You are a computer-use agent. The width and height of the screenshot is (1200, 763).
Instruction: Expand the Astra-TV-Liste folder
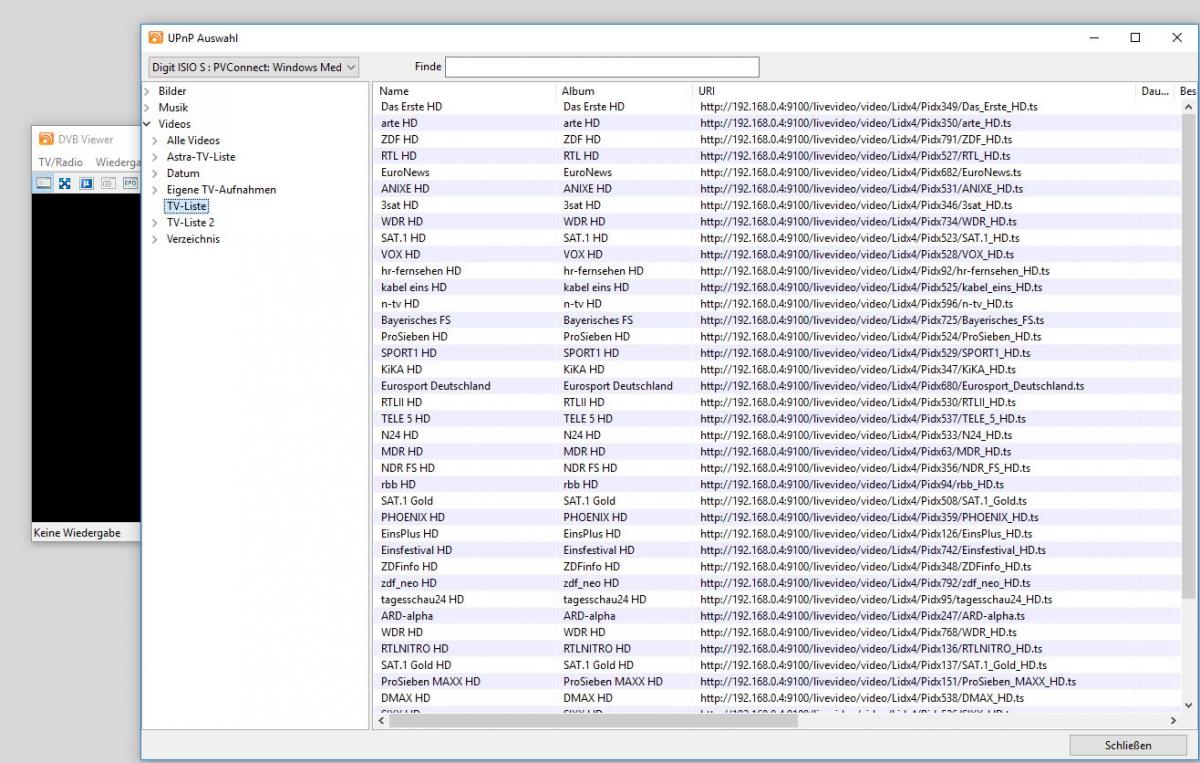tap(155, 157)
